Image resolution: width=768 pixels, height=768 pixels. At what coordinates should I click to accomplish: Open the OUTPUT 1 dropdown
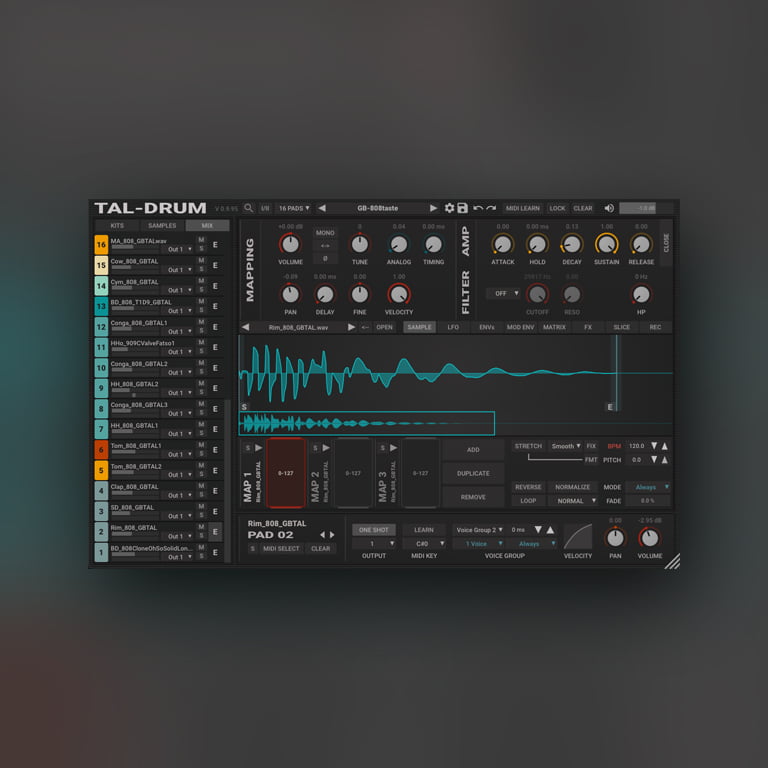374,544
